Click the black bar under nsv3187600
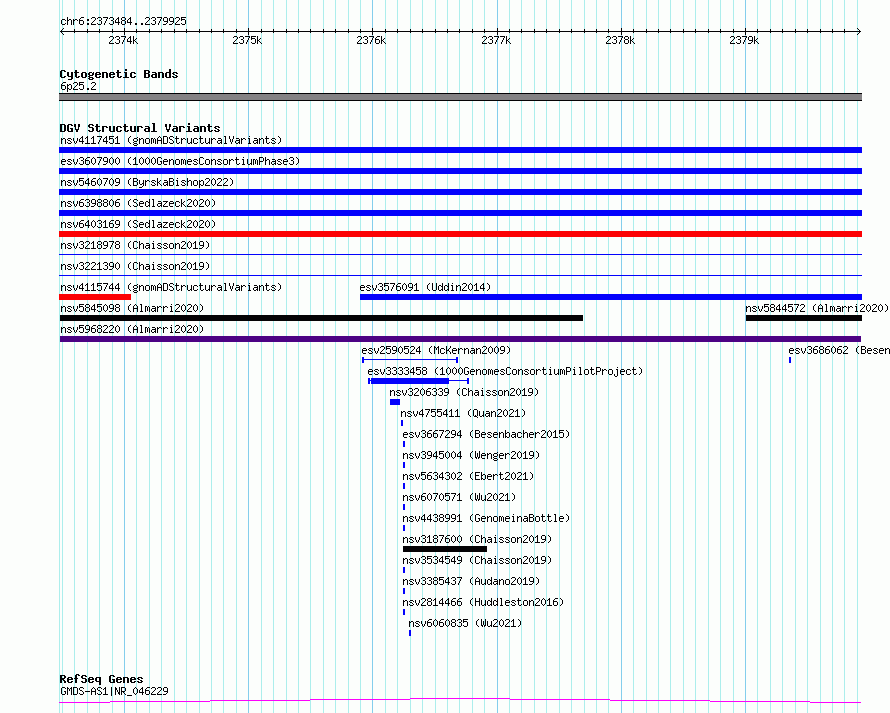The width and height of the screenshot is (890, 713). tap(445, 549)
